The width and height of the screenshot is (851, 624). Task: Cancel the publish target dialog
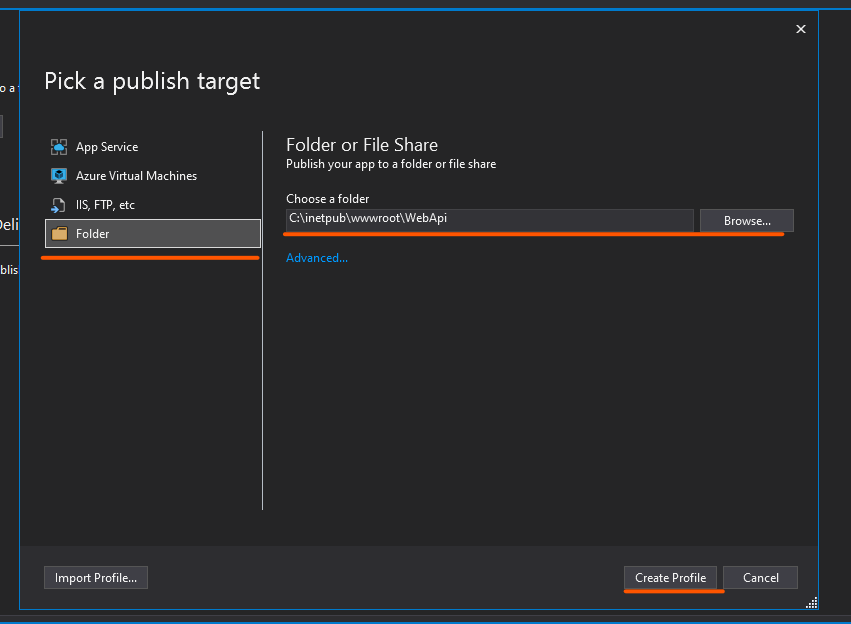(x=760, y=578)
